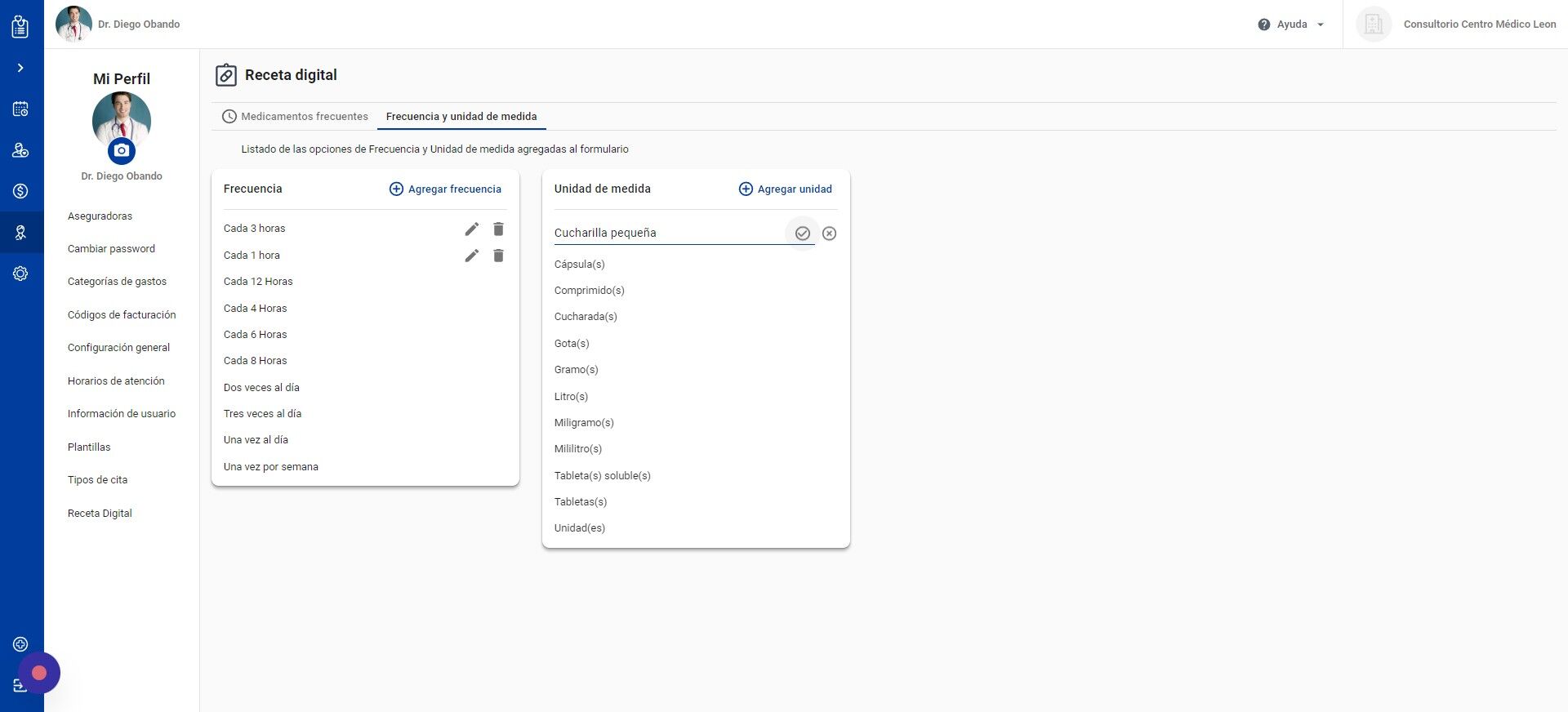Click the Dr. Diego Obando header avatar
This screenshot has height=712, width=1568.
click(x=73, y=24)
